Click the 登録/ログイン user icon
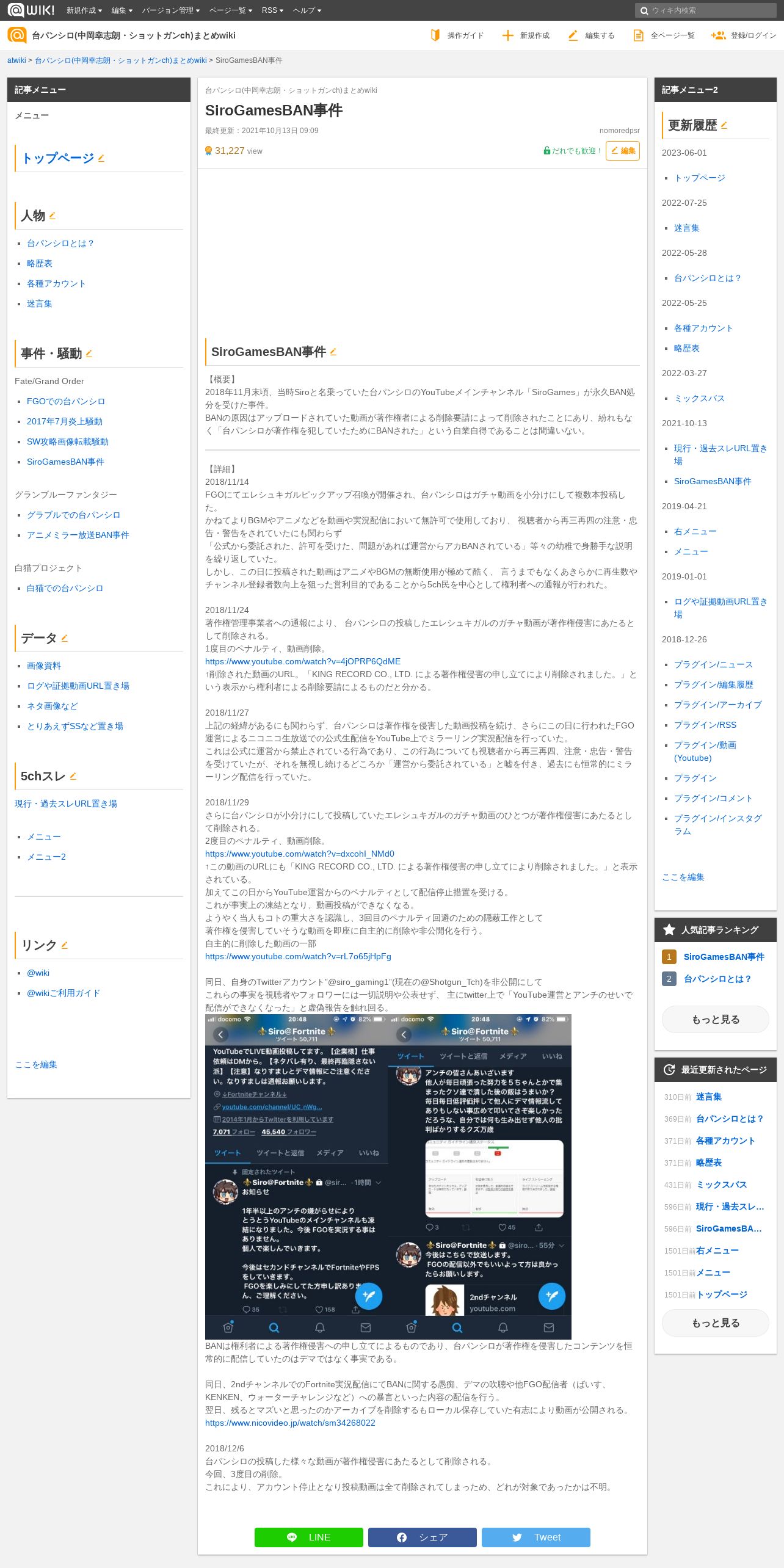Viewport: 784px width, 1568px height. (718, 35)
